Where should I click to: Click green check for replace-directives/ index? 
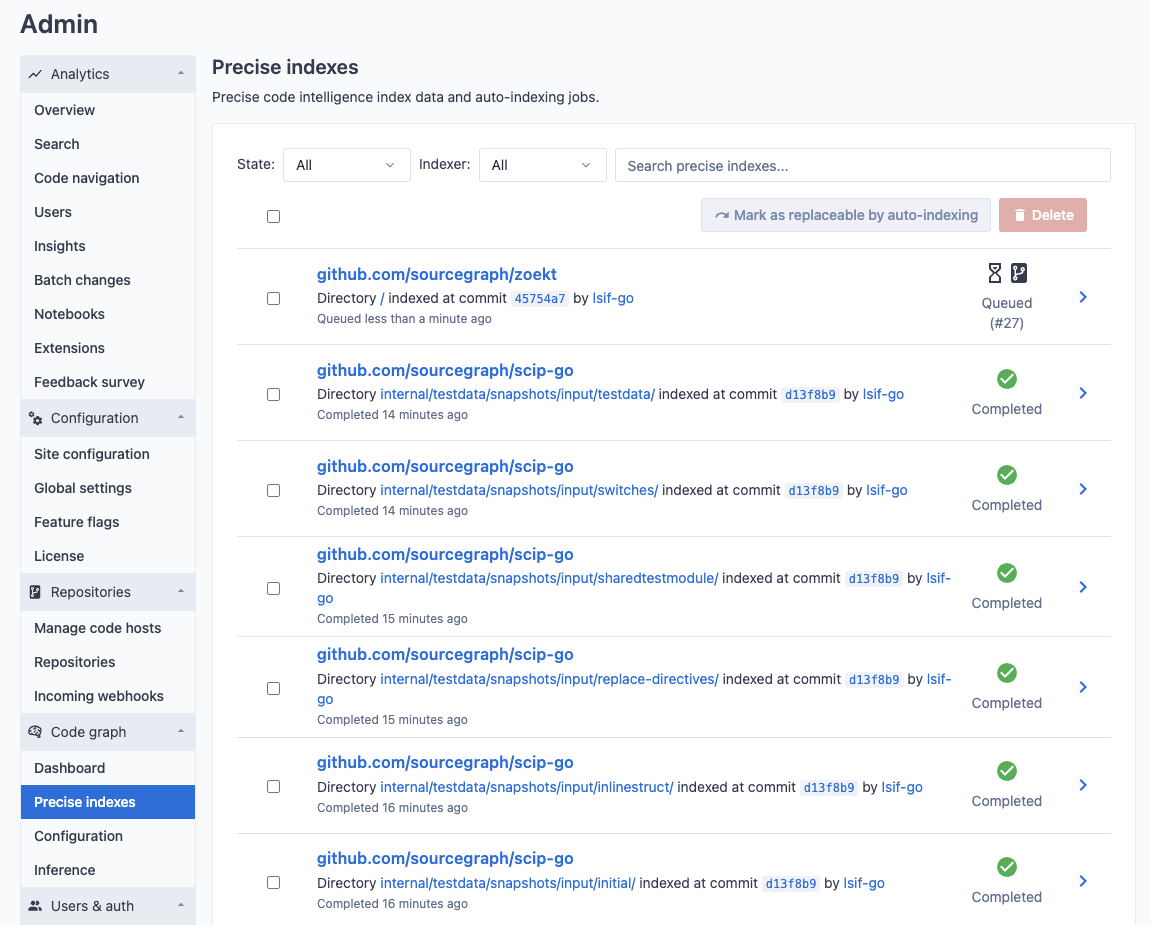(1007, 673)
